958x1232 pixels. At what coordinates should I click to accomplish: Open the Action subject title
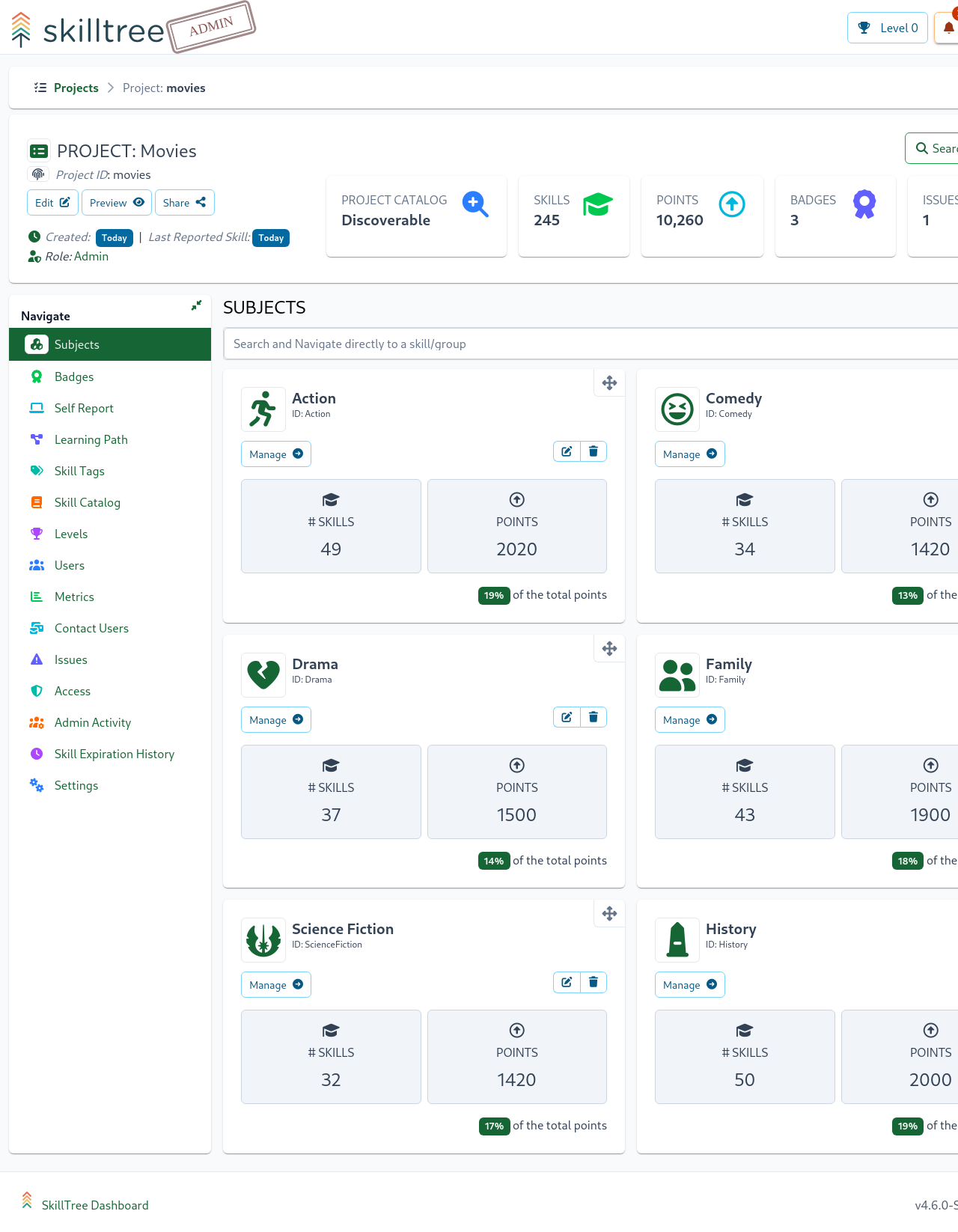[314, 398]
